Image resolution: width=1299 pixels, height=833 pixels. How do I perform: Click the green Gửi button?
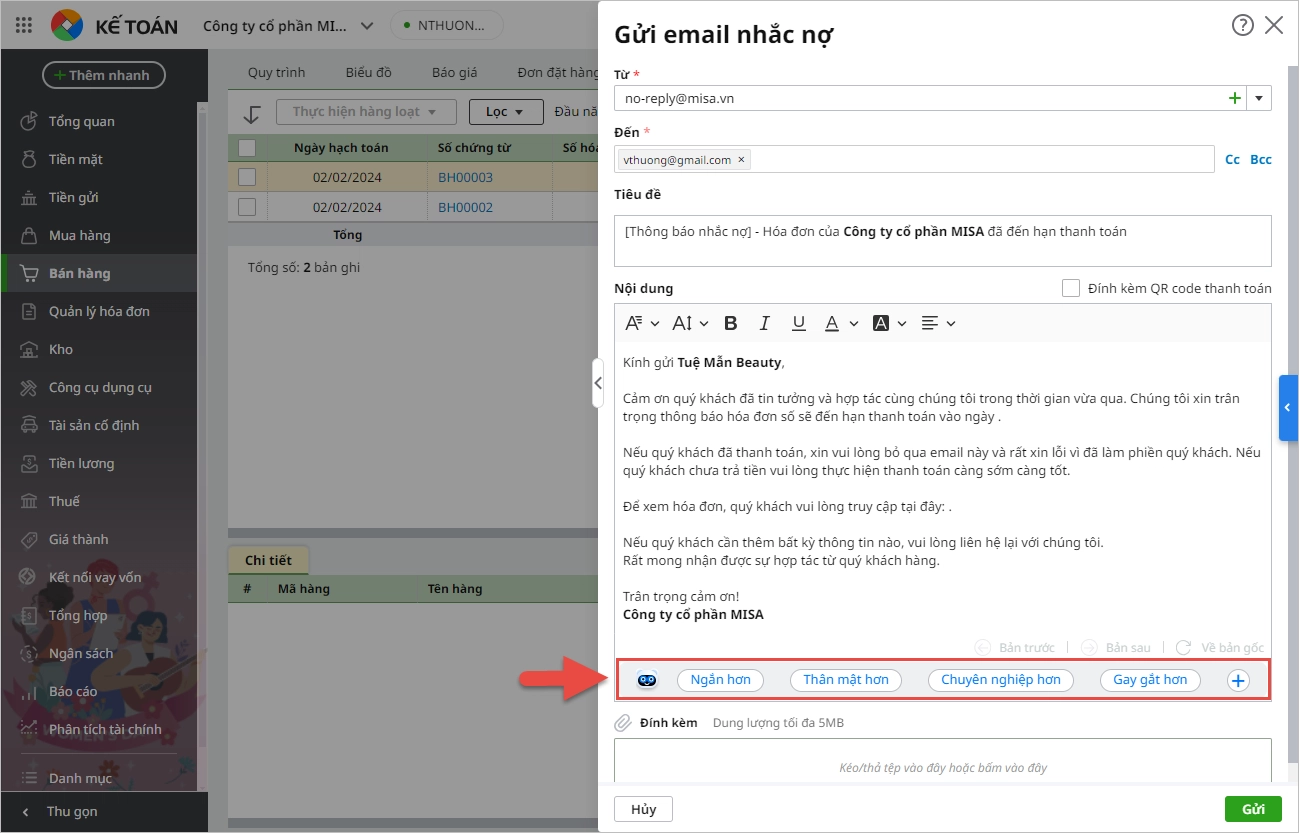(x=1252, y=809)
